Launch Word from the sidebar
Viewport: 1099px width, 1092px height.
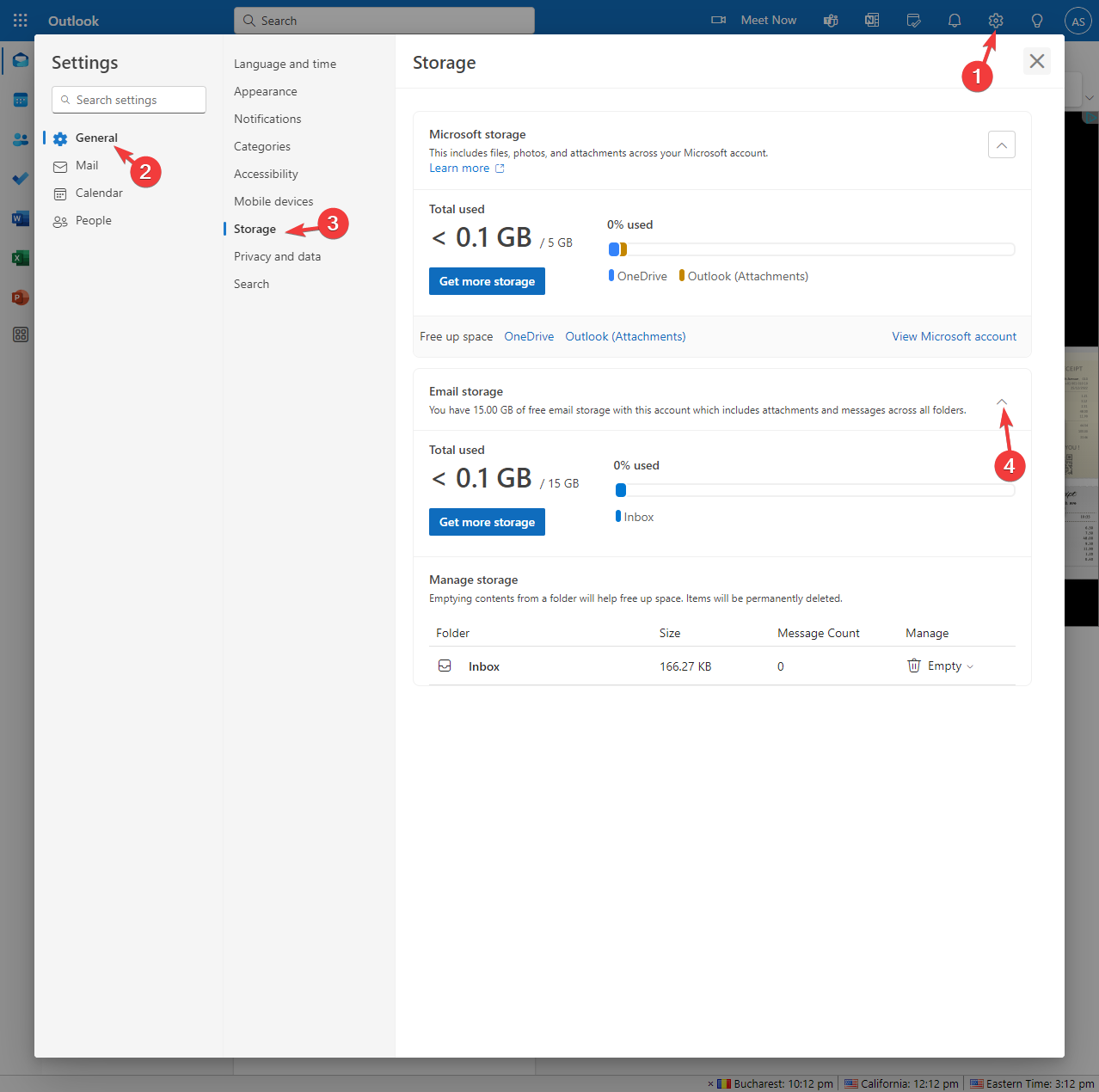[20, 218]
